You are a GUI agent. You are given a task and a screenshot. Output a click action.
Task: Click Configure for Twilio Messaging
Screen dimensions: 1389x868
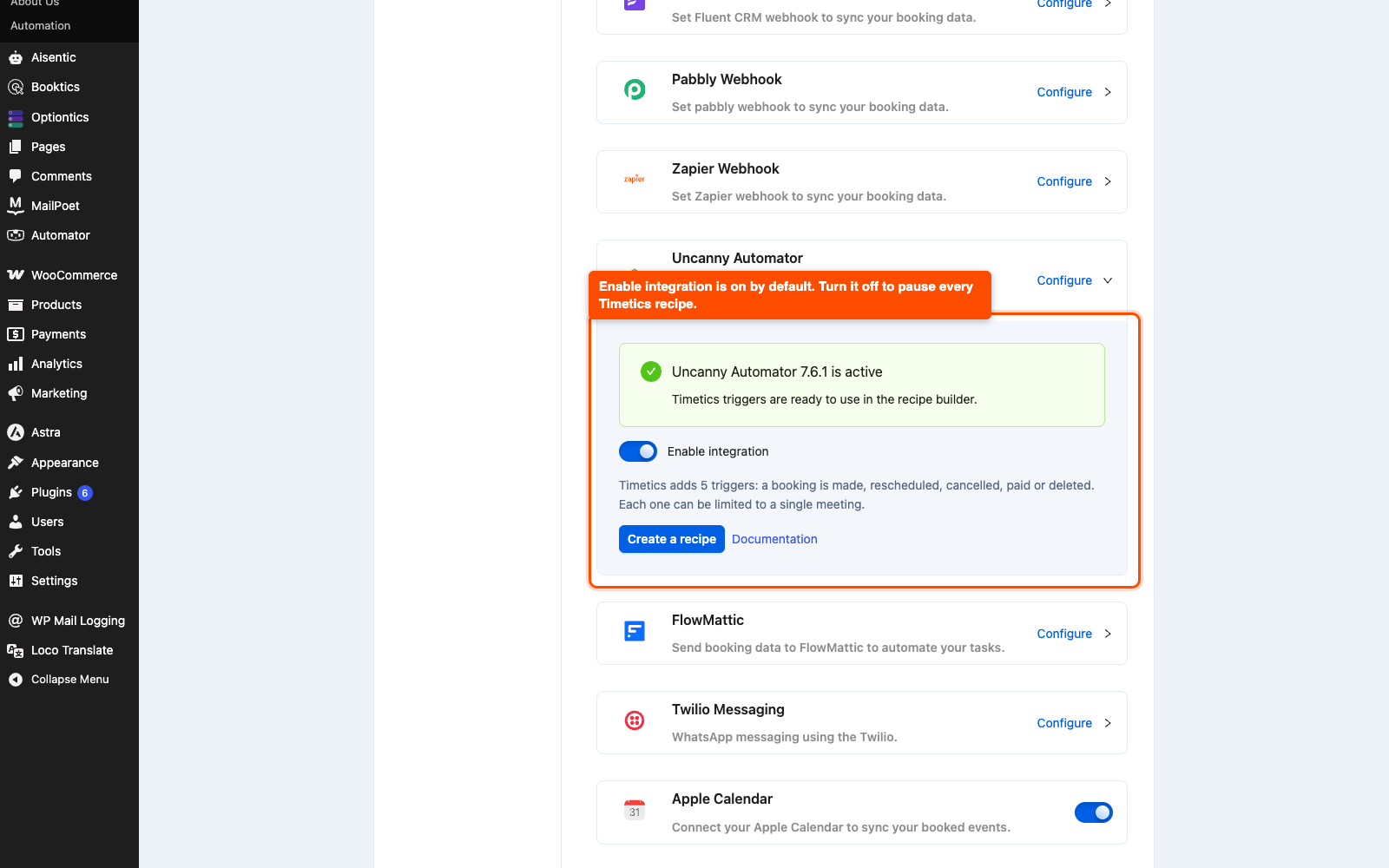tap(1064, 723)
